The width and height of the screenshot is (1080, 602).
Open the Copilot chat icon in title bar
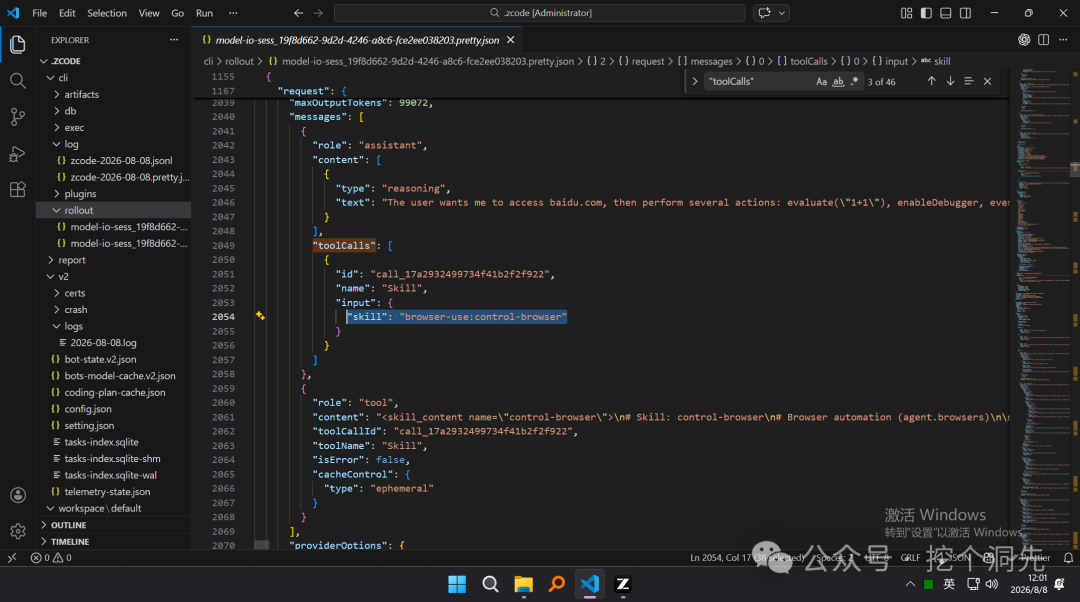coord(764,12)
